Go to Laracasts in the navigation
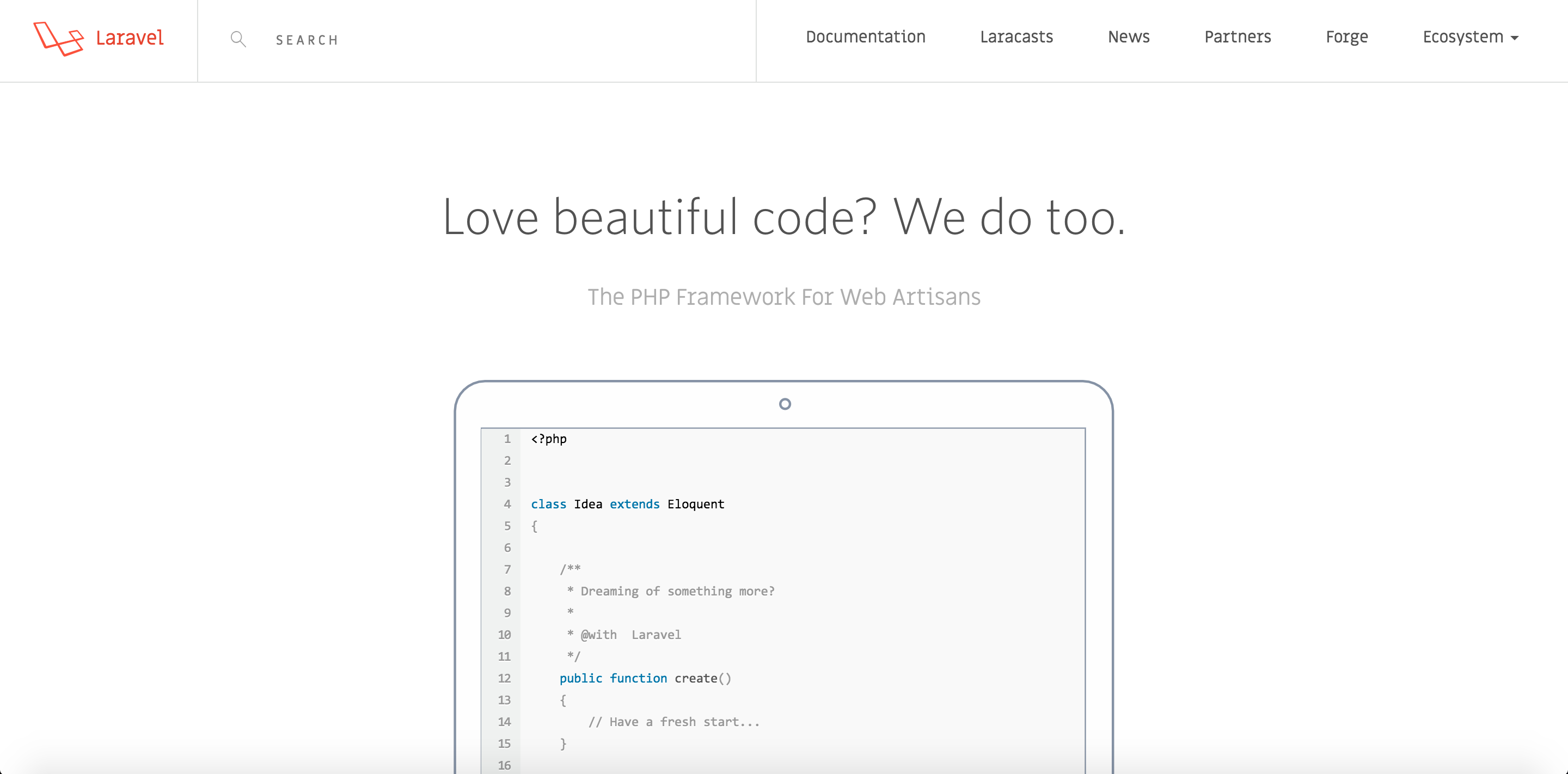 pyautogui.click(x=1016, y=37)
